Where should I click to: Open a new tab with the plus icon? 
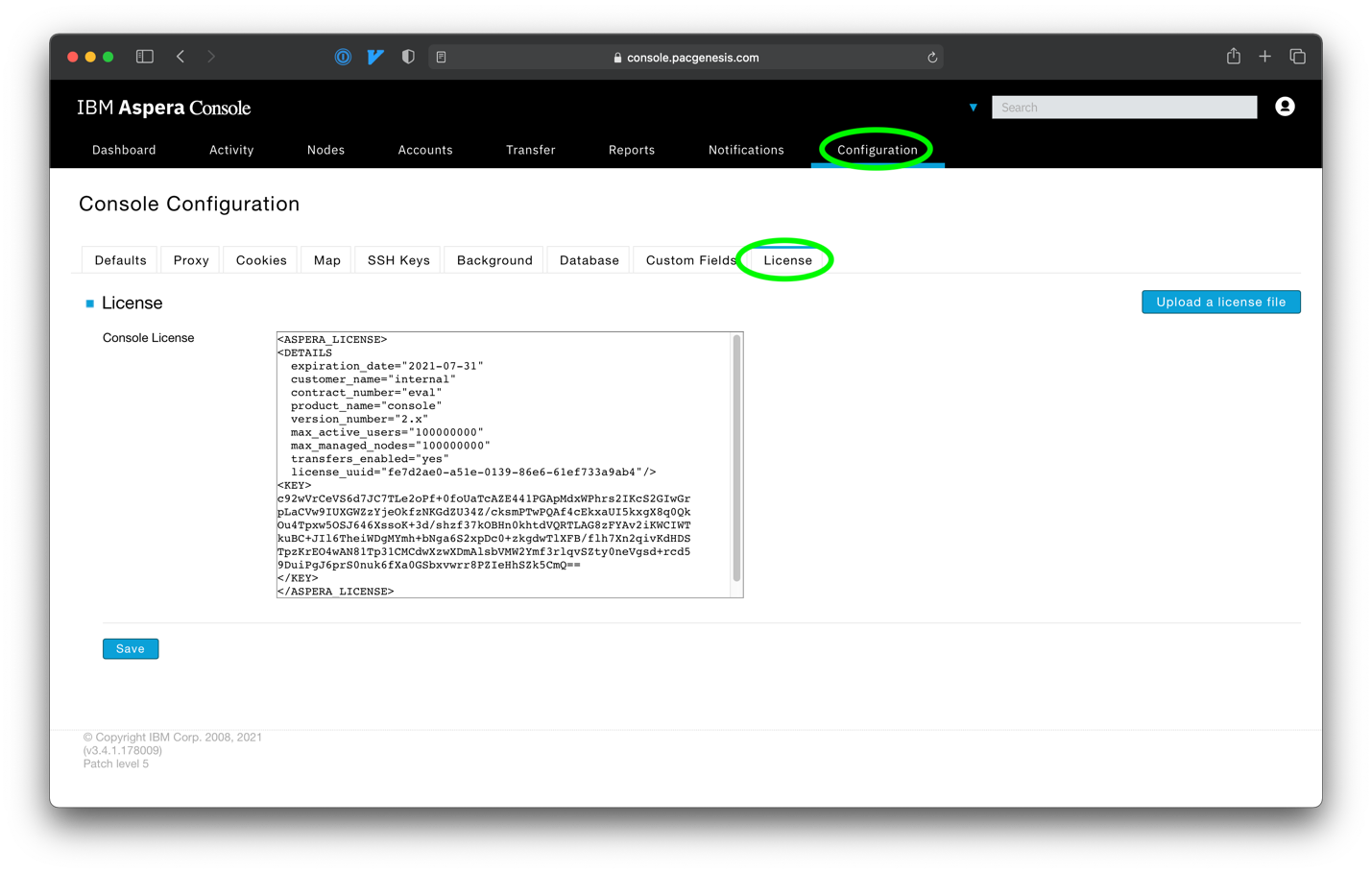tap(1265, 57)
